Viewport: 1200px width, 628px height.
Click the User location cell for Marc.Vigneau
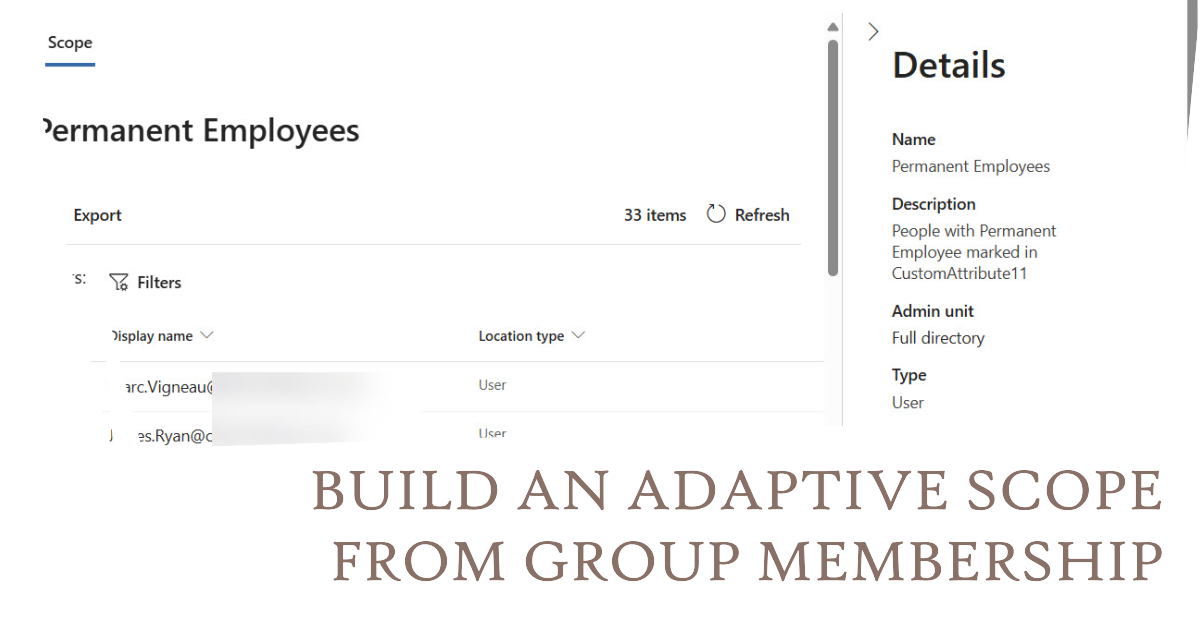[492, 385]
